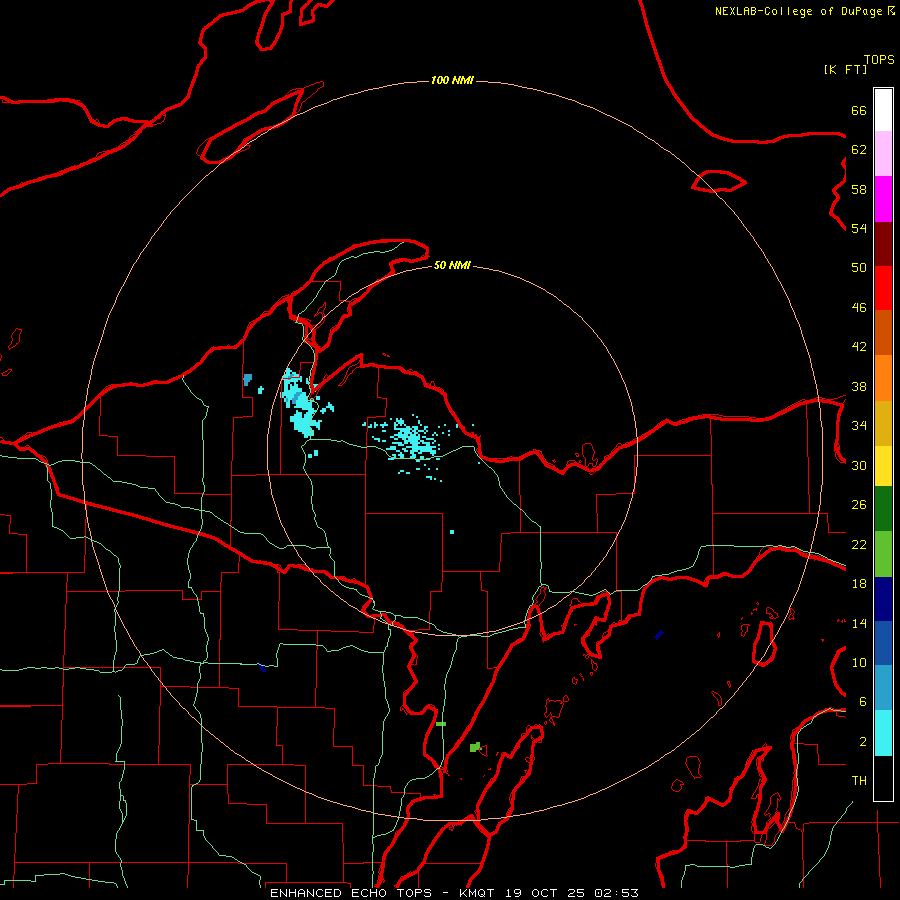Select the magenta legend swatch
Viewport: 900px width, 900px height.
click(883, 199)
